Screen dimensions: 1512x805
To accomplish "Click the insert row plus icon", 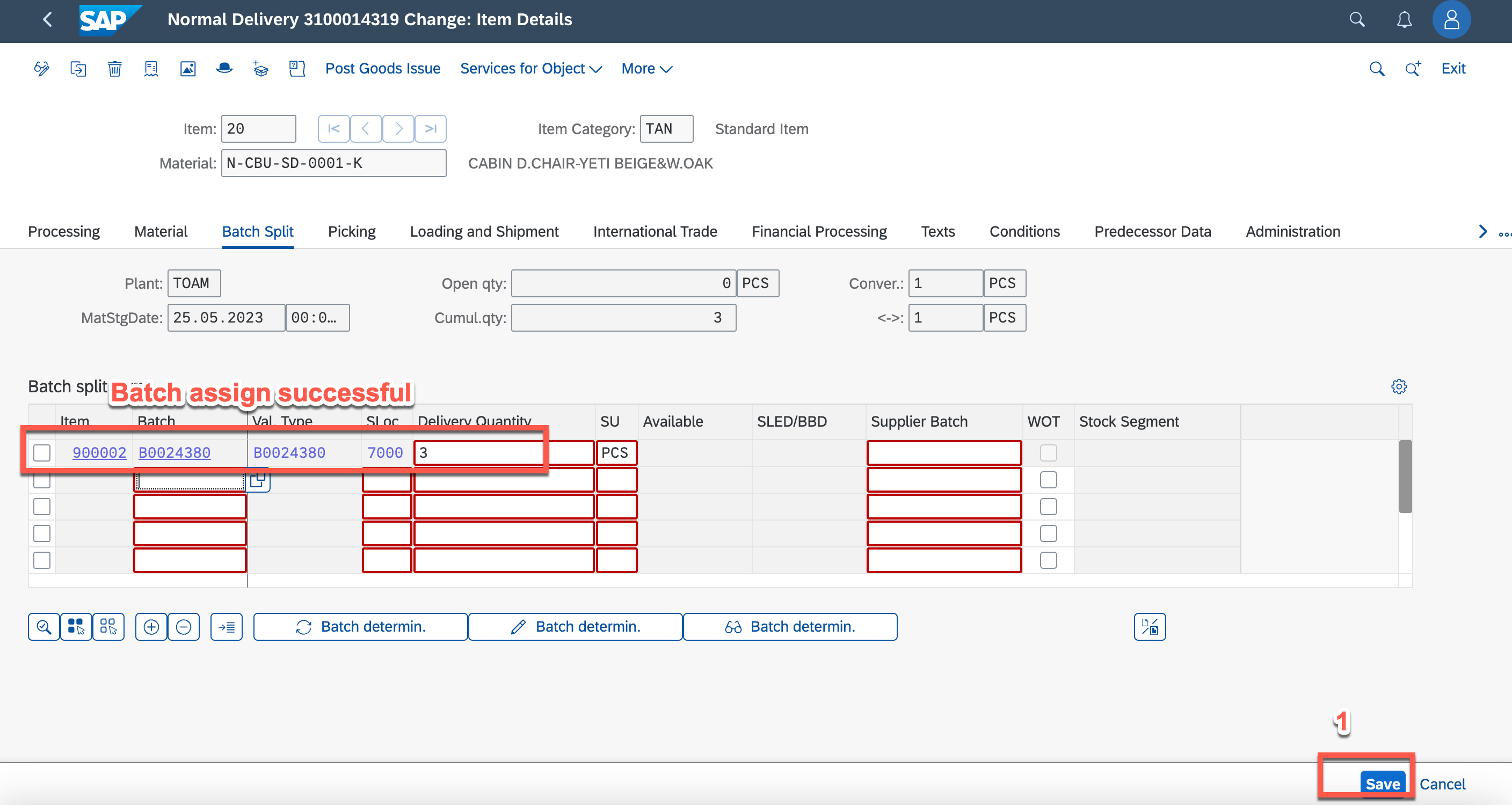I will click(151, 627).
